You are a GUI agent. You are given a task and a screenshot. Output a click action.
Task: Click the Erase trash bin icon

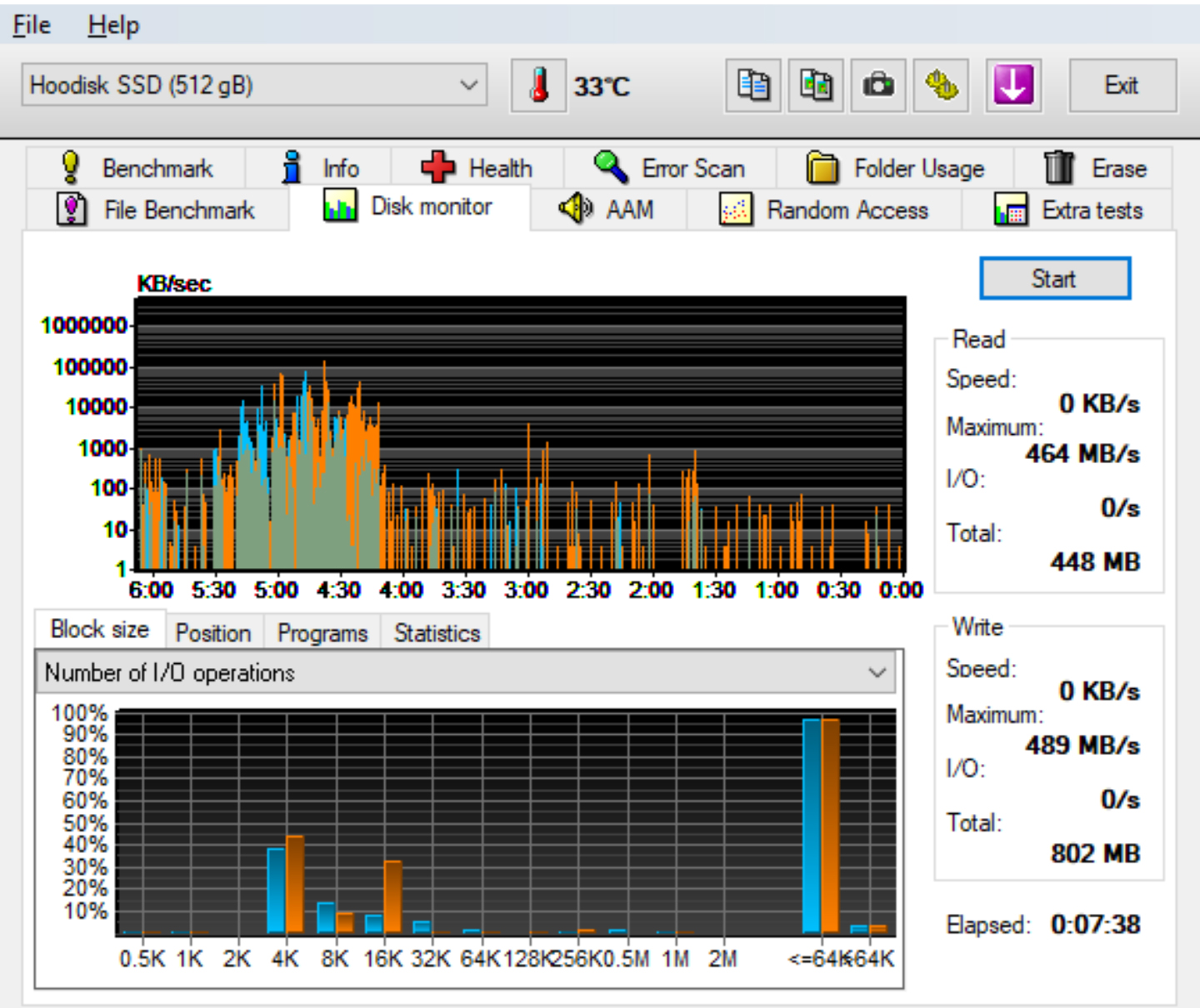(x=1059, y=167)
